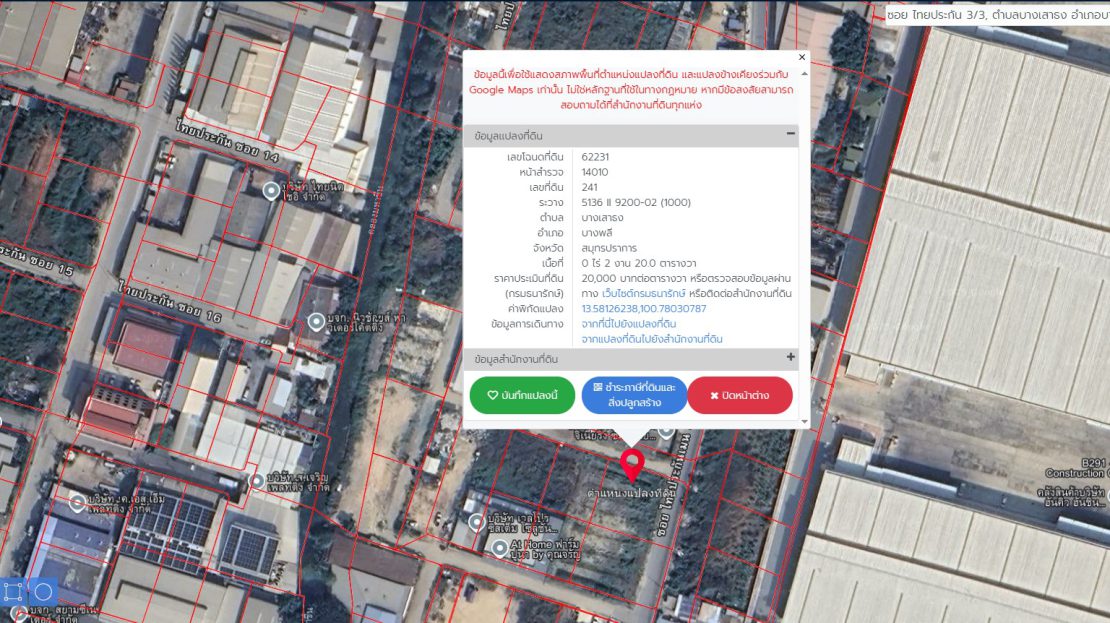Open the จากที่นี่ไปยังแปลงที่ดิน directions link

(x=628, y=324)
